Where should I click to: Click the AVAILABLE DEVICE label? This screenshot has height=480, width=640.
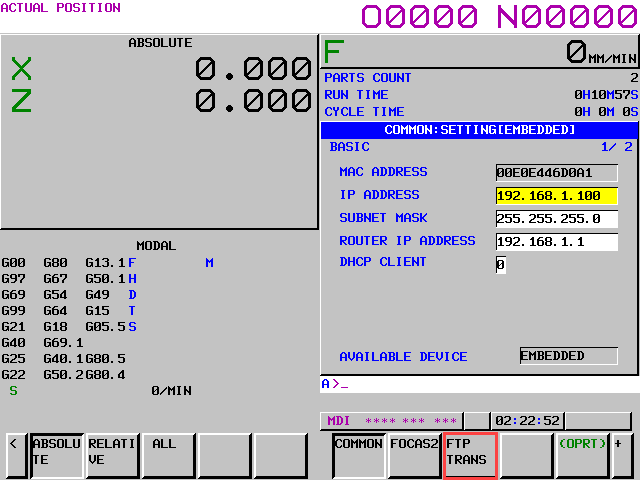[403, 357]
